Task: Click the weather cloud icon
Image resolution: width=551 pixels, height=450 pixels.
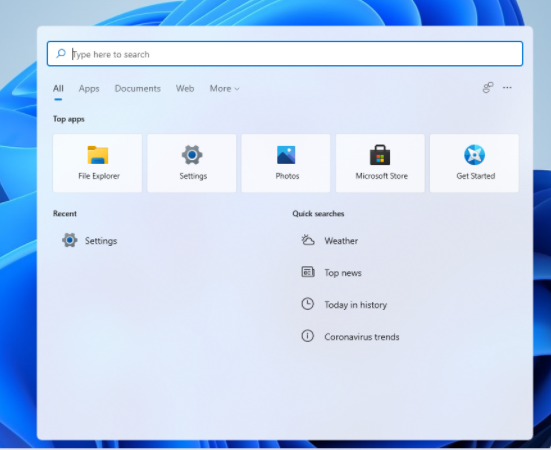Action: [x=308, y=240]
